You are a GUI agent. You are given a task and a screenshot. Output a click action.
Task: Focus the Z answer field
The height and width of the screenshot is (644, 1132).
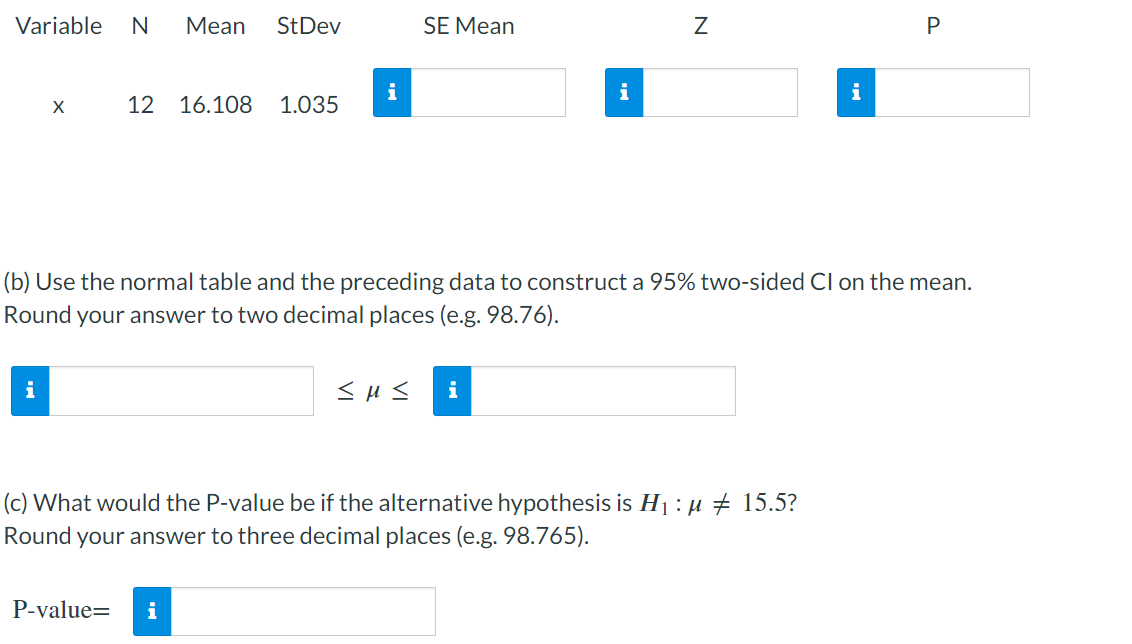point(720,92)
